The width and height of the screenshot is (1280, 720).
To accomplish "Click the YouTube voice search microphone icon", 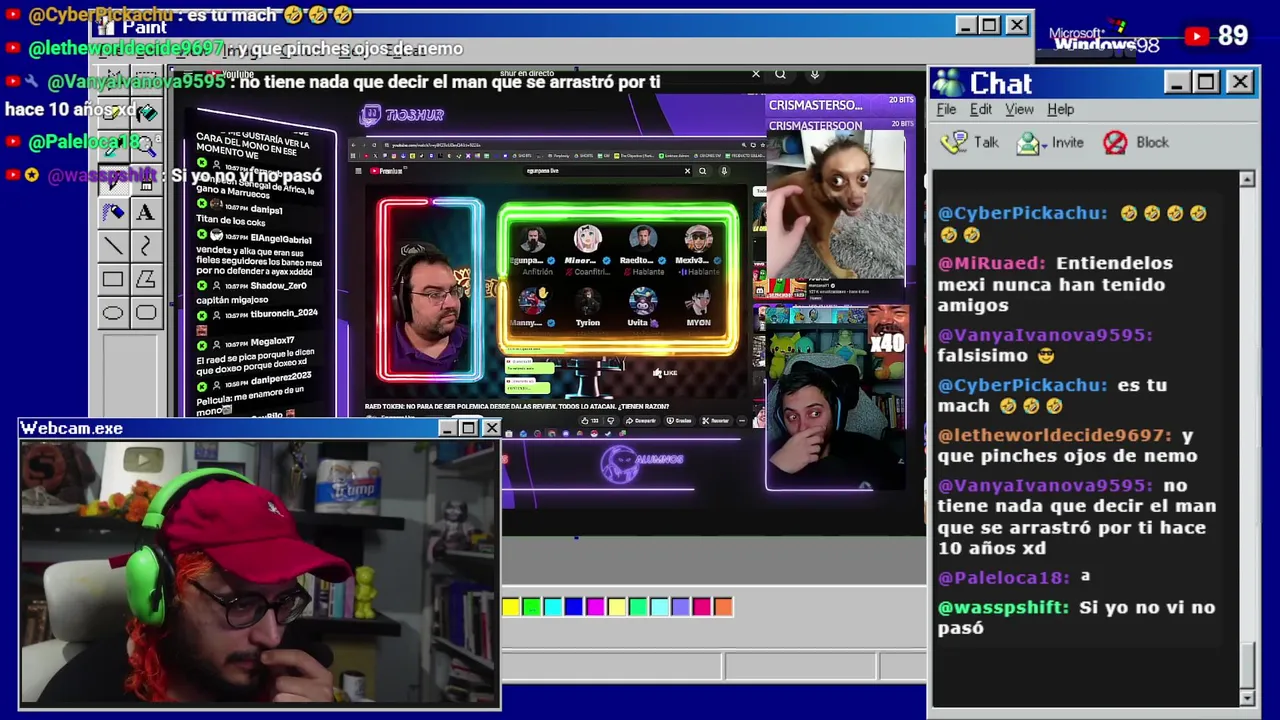I will pos(815,74).
